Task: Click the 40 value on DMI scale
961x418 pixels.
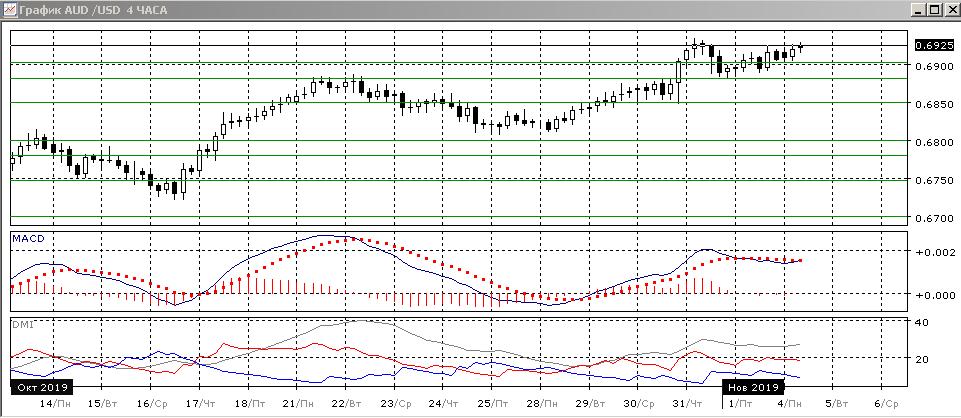Action: click(x=922, y=322)
